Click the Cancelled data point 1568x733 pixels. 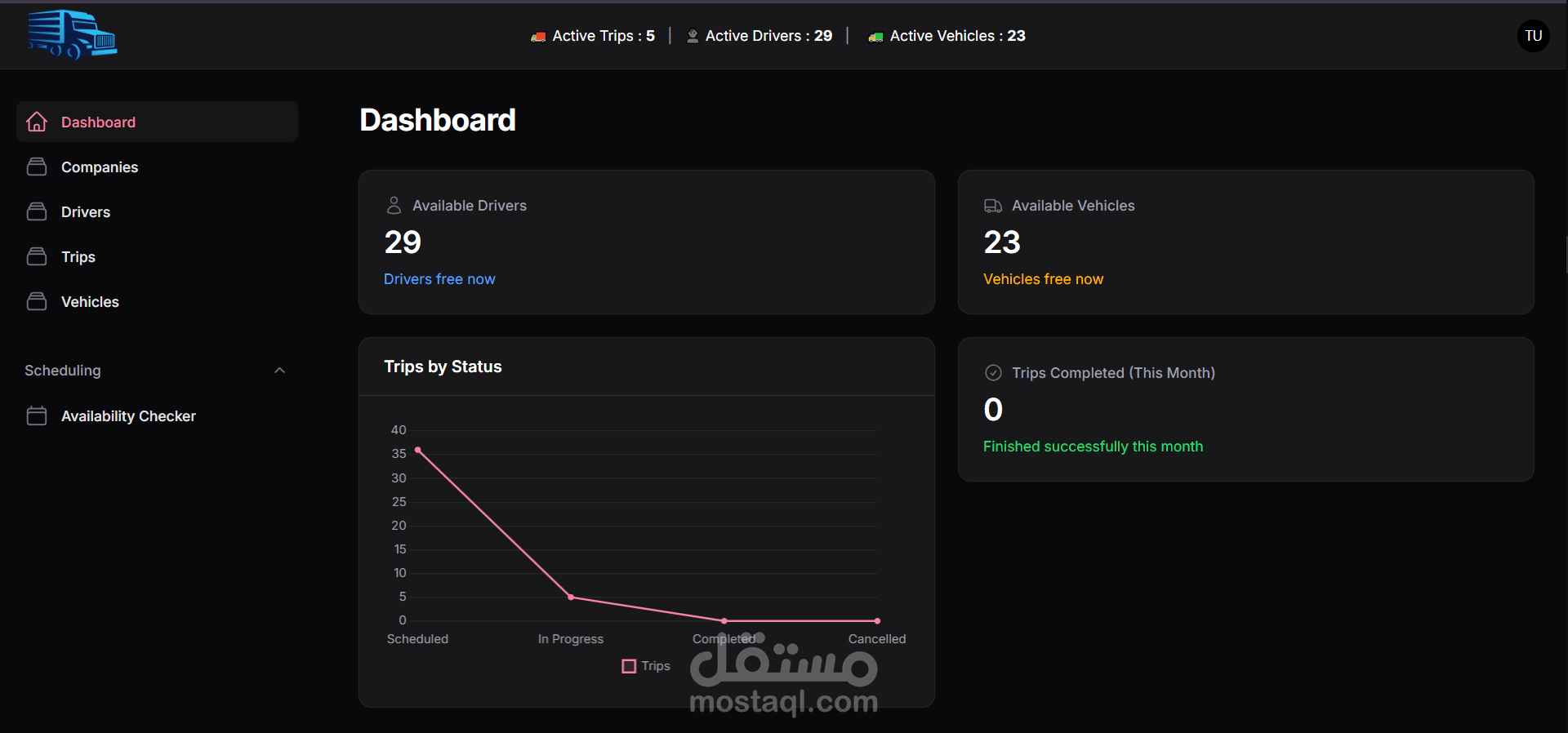click(x=877, y=621)
